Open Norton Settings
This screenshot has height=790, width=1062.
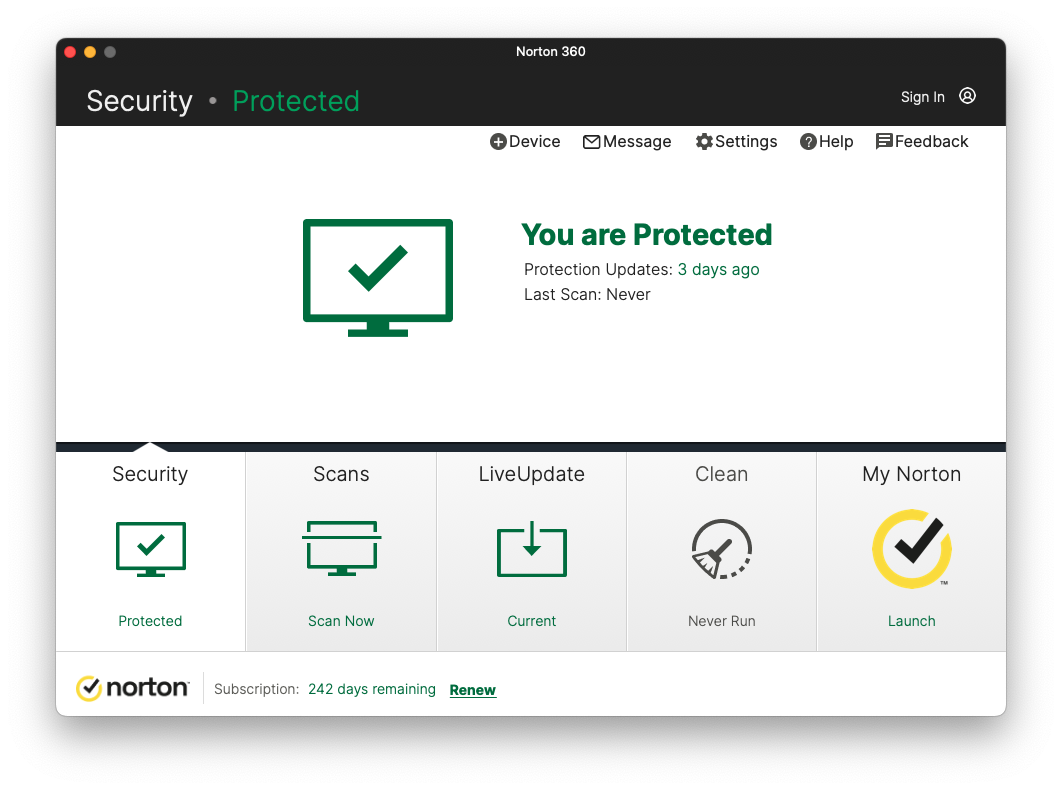[x=736, y=142]
